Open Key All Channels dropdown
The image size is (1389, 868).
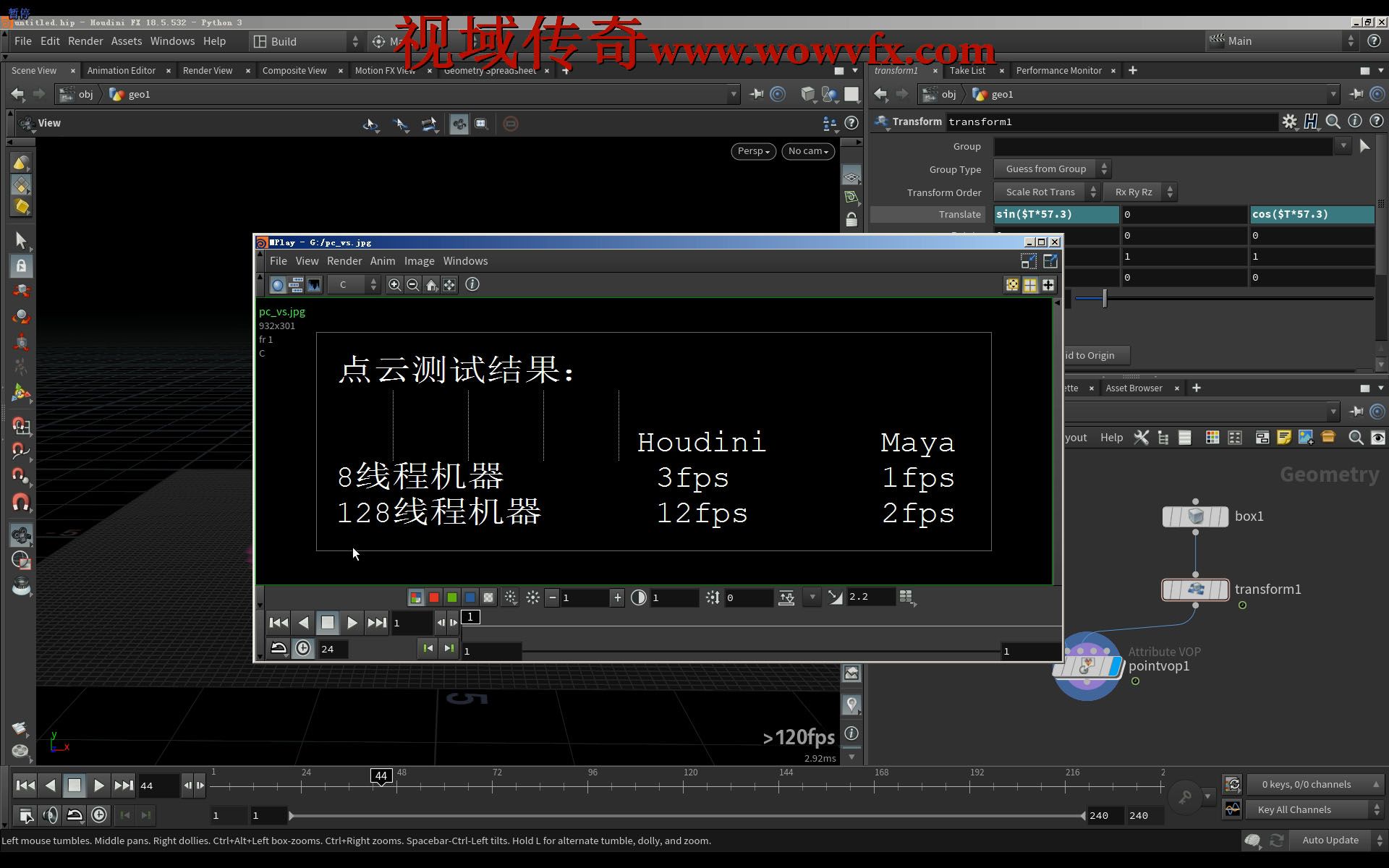1314,810
